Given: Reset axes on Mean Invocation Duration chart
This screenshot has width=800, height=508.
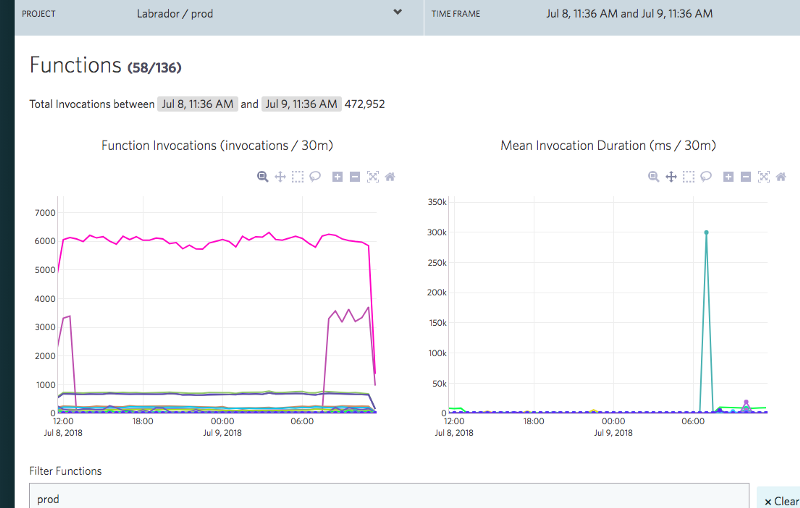Looking at the screenshot, I should (781, 176).
